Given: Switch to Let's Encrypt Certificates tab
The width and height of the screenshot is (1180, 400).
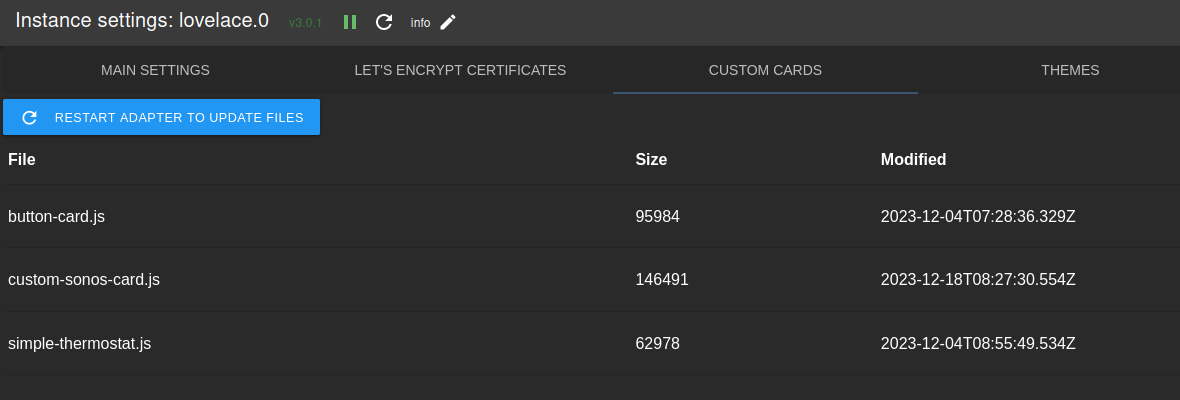Looking at the screenshot, I should pos(460,70).
